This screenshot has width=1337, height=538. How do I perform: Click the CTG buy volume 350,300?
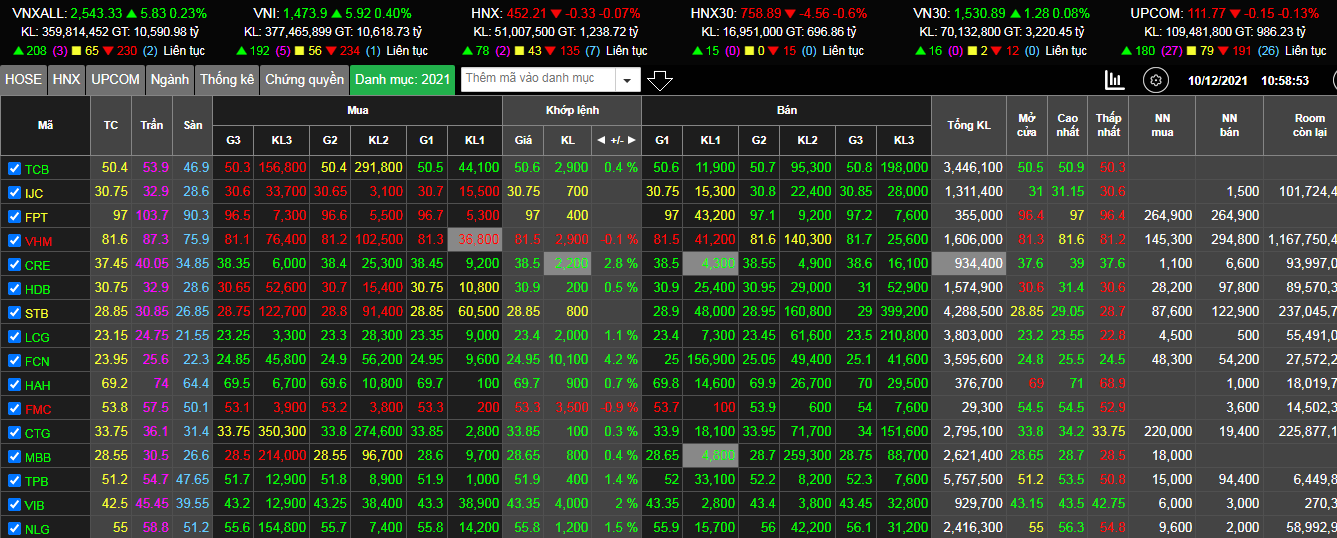pos(281,432)
